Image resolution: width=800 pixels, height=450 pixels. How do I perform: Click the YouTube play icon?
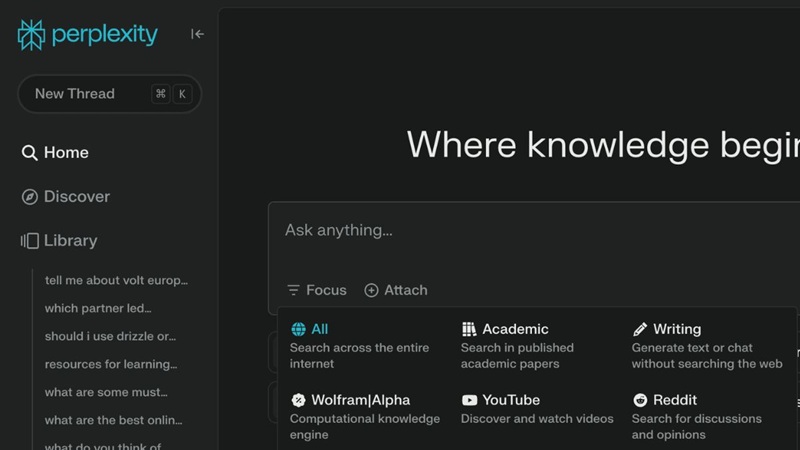(469, 400)
